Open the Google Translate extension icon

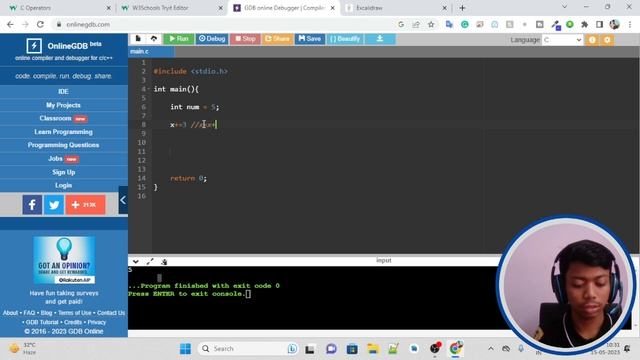(449, 24)
